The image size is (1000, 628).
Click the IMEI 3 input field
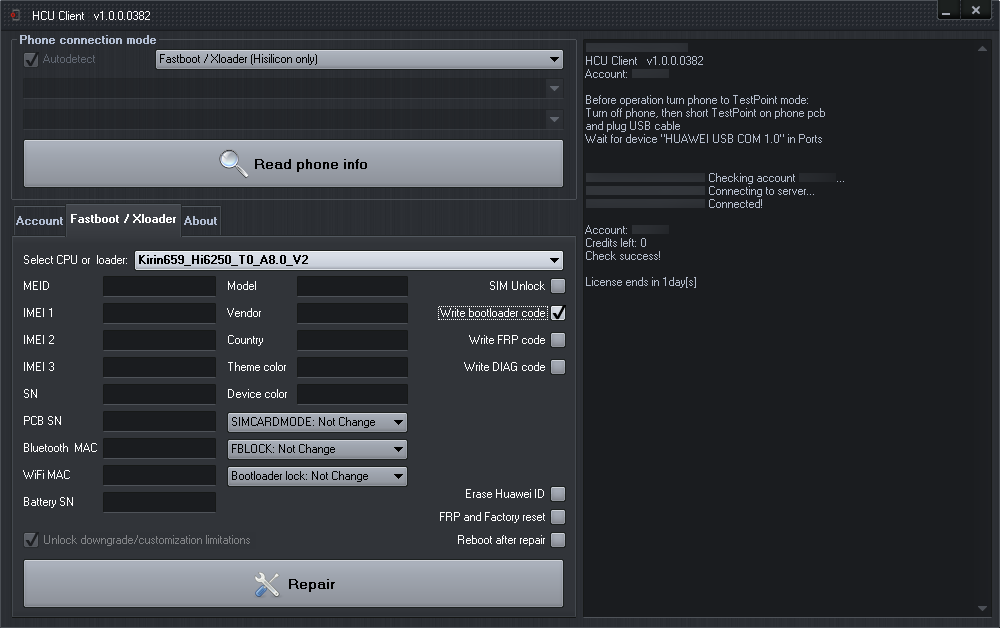(159, 367)
